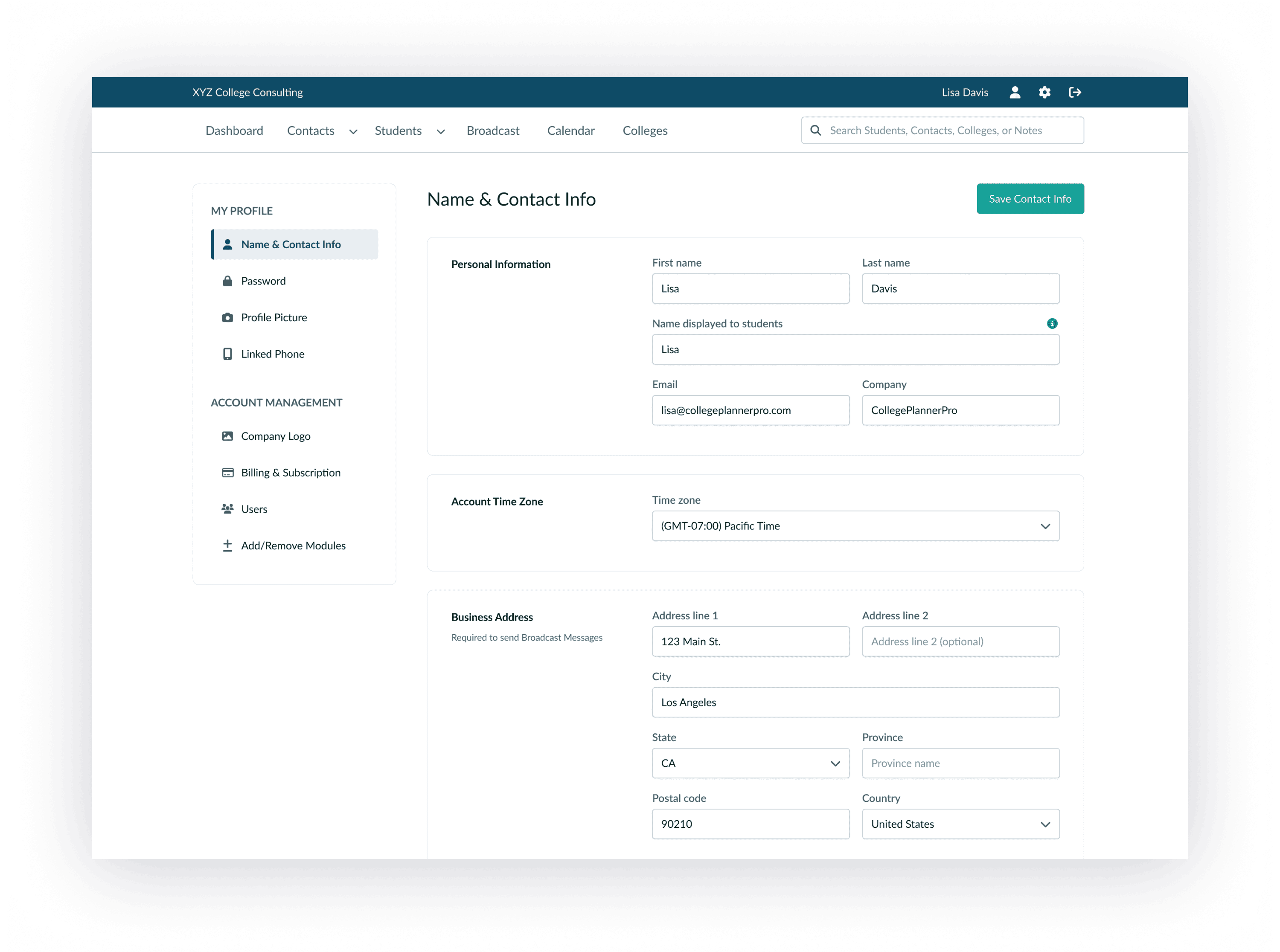
Task: Click the phone icon for Linked Phone
Action: point(228,354)
